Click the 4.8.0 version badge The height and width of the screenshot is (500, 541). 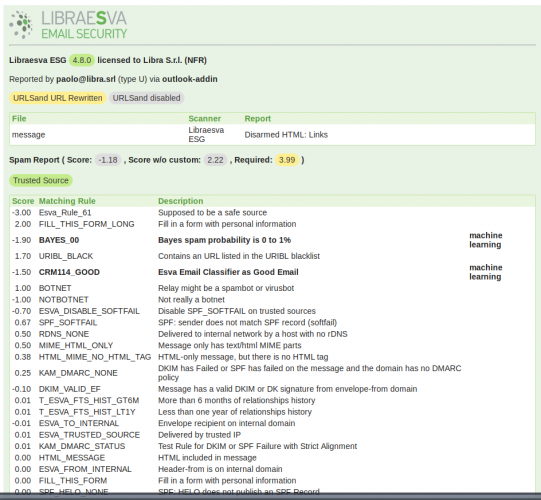point(82,60)
